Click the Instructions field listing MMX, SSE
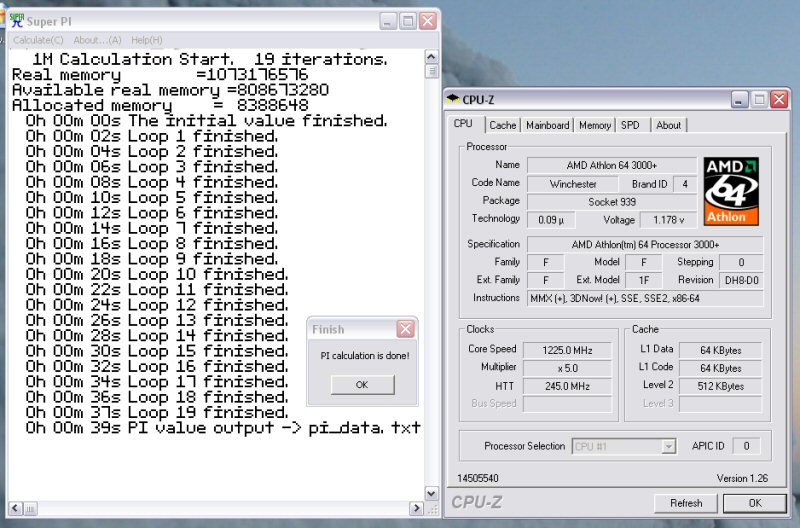Image resolution: width=800 pixels, height=528 pixels. (x=645, y=298)
